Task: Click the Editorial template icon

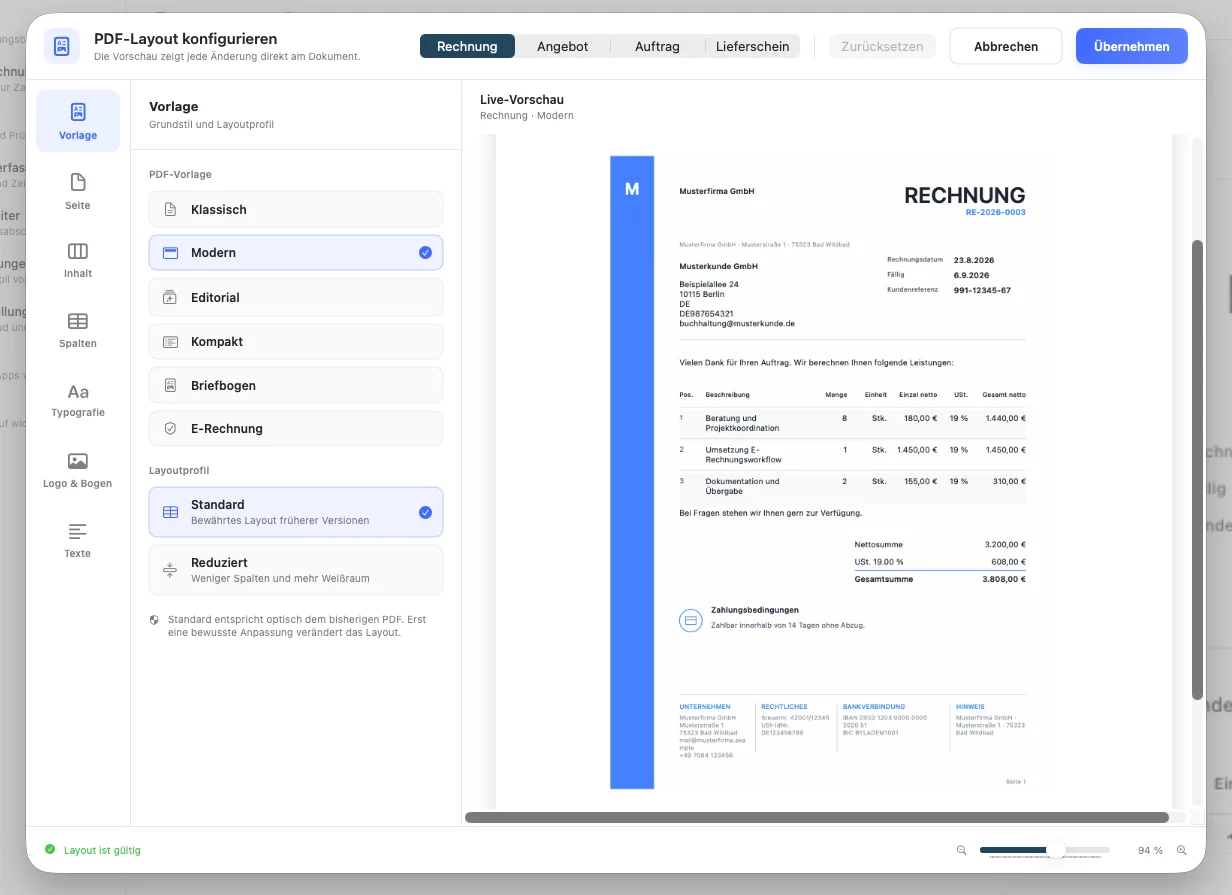Action: coord(170,298)
